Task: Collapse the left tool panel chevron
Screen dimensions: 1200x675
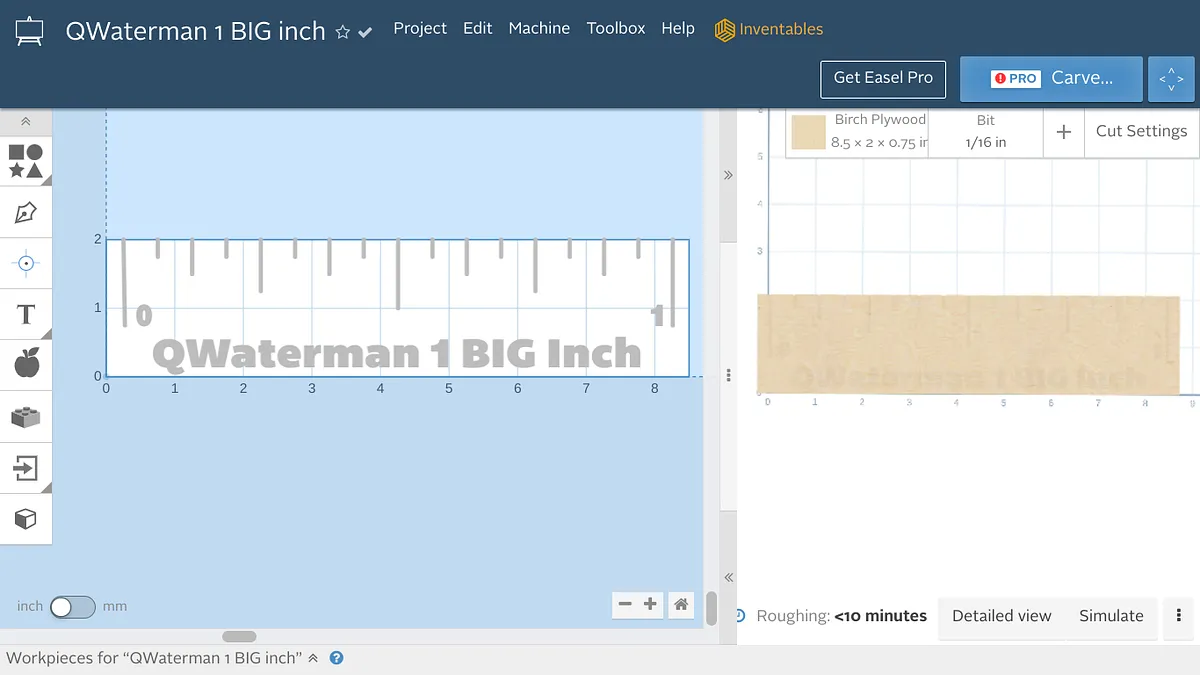Action: coord(25,122)
